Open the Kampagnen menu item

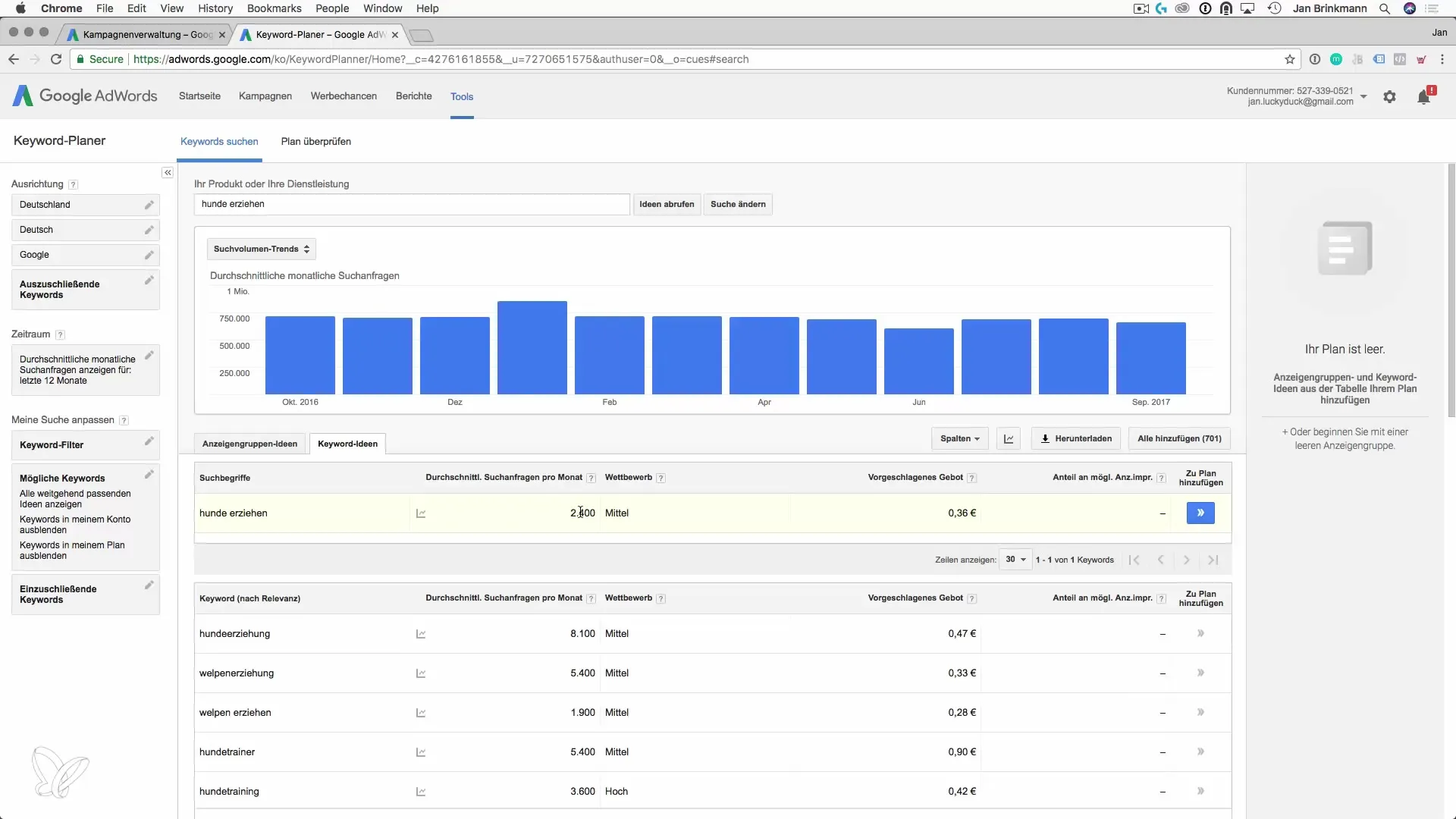(x=265, y=96)
